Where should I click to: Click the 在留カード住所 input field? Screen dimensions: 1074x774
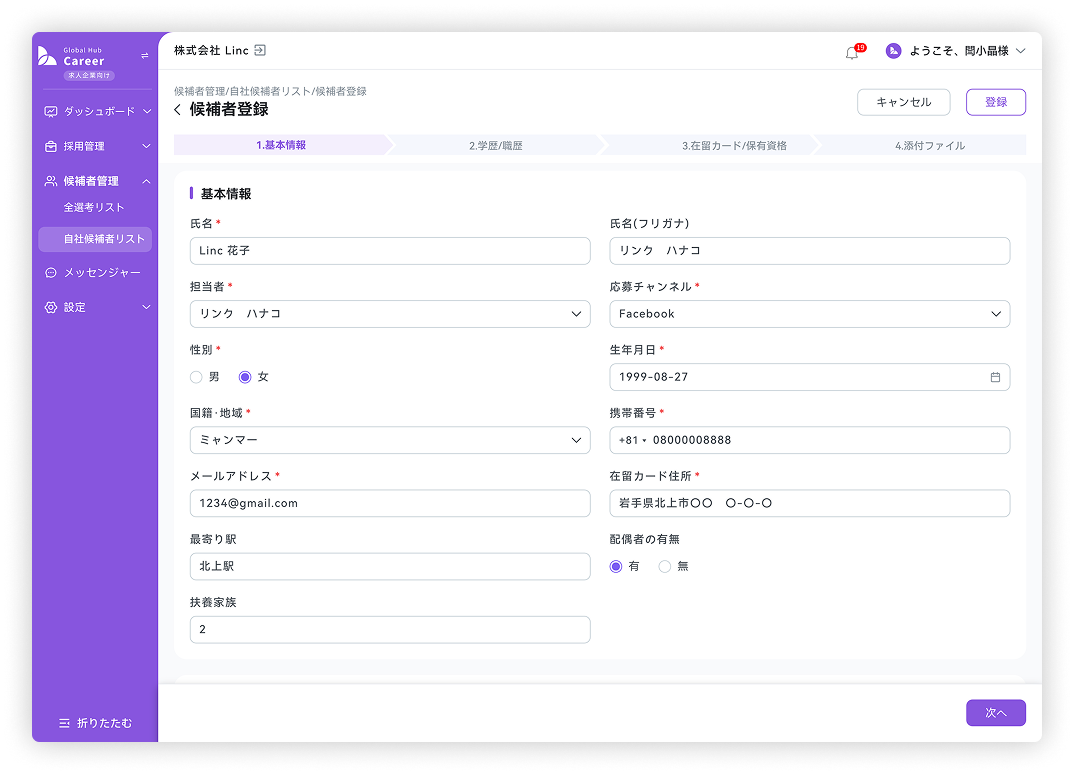pos(810,503)
